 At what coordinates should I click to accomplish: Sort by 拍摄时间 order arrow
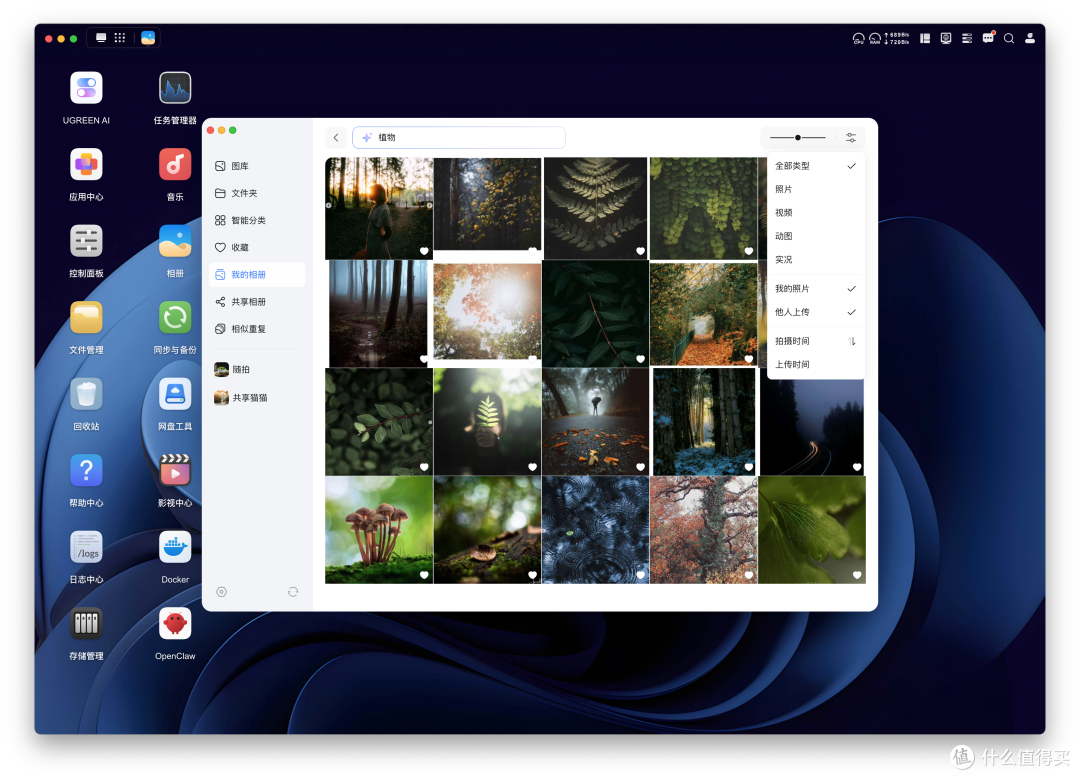(x=851, y=341)
